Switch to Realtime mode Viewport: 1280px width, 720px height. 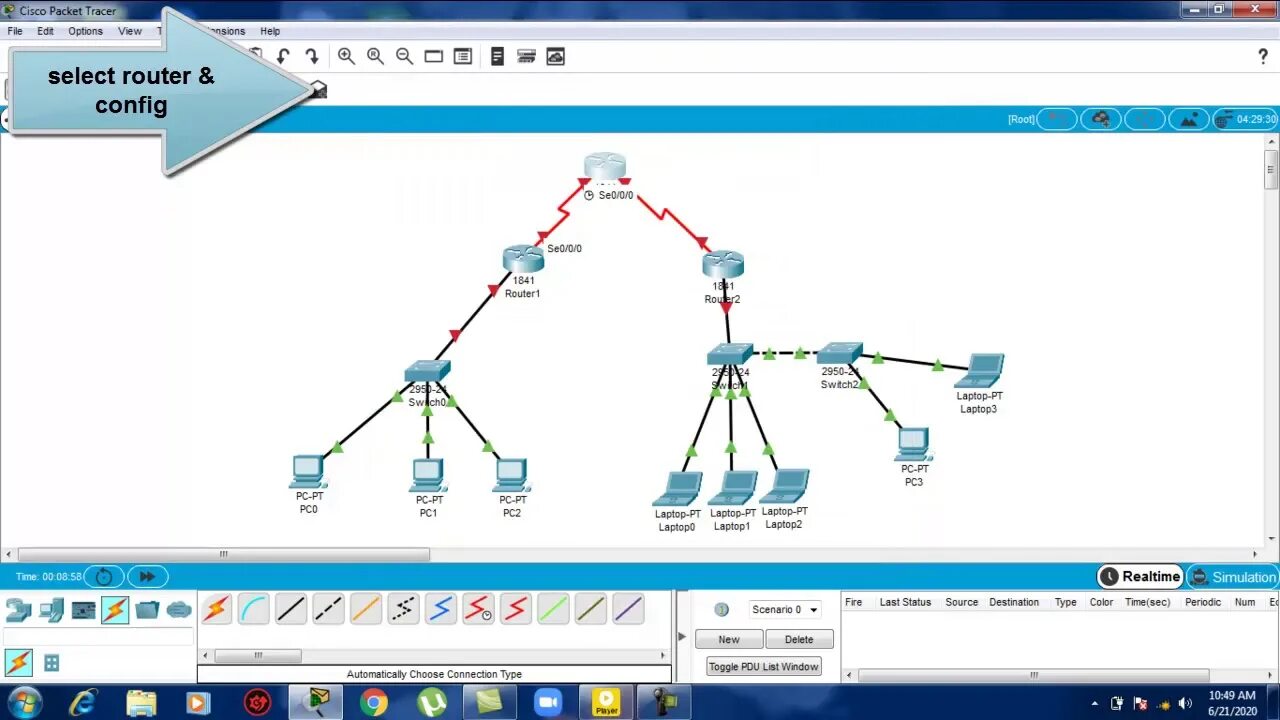(x=1139, y=577)
